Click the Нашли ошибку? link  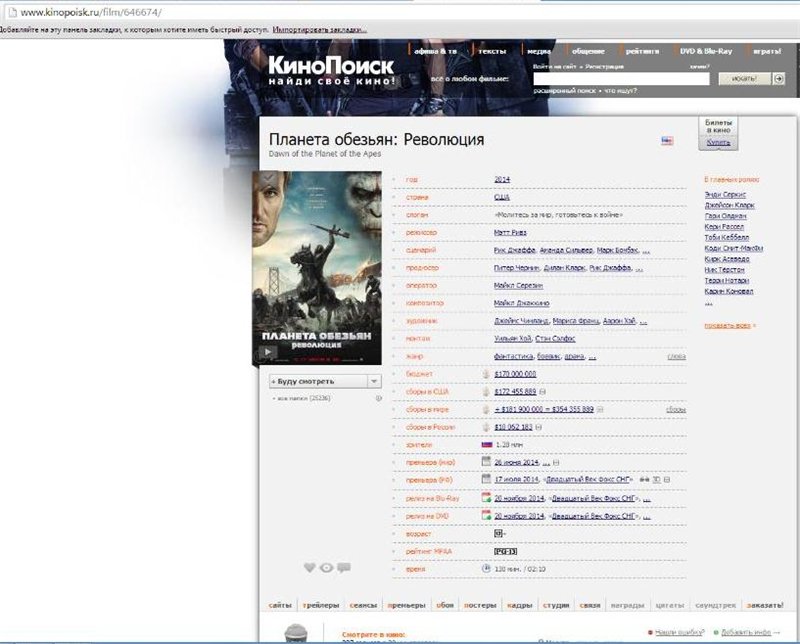point(679,632)
